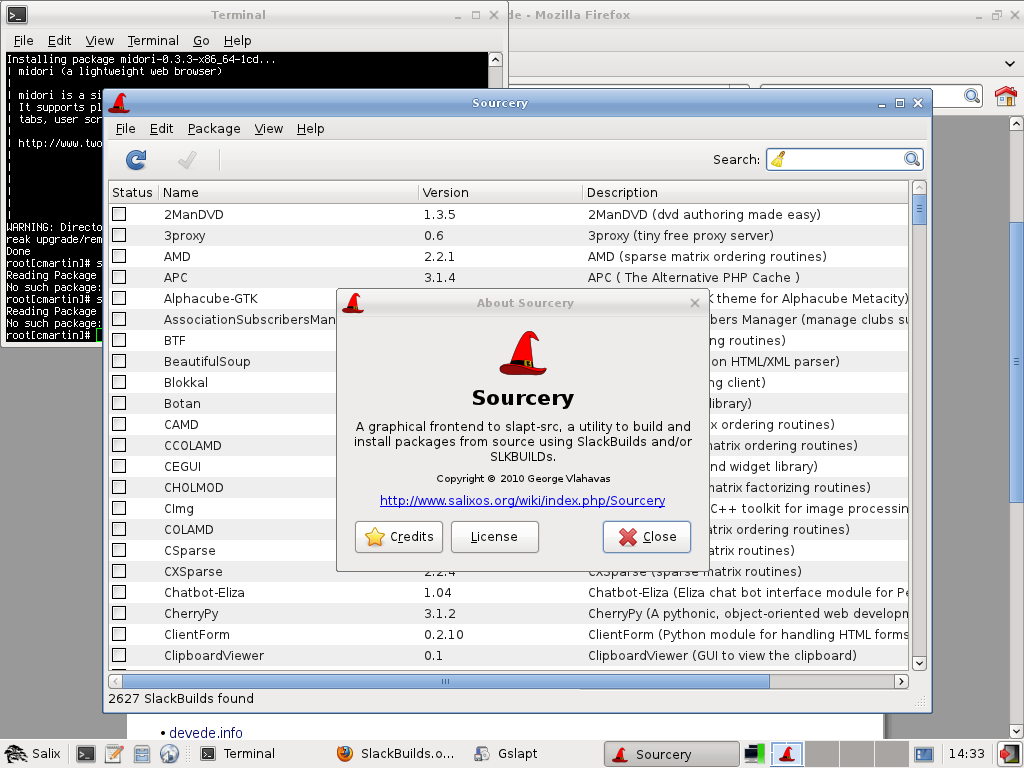The height and width of the screenshot is (768, 1024).
Task: Click the Credits button
Action: (x=399, y=537)
